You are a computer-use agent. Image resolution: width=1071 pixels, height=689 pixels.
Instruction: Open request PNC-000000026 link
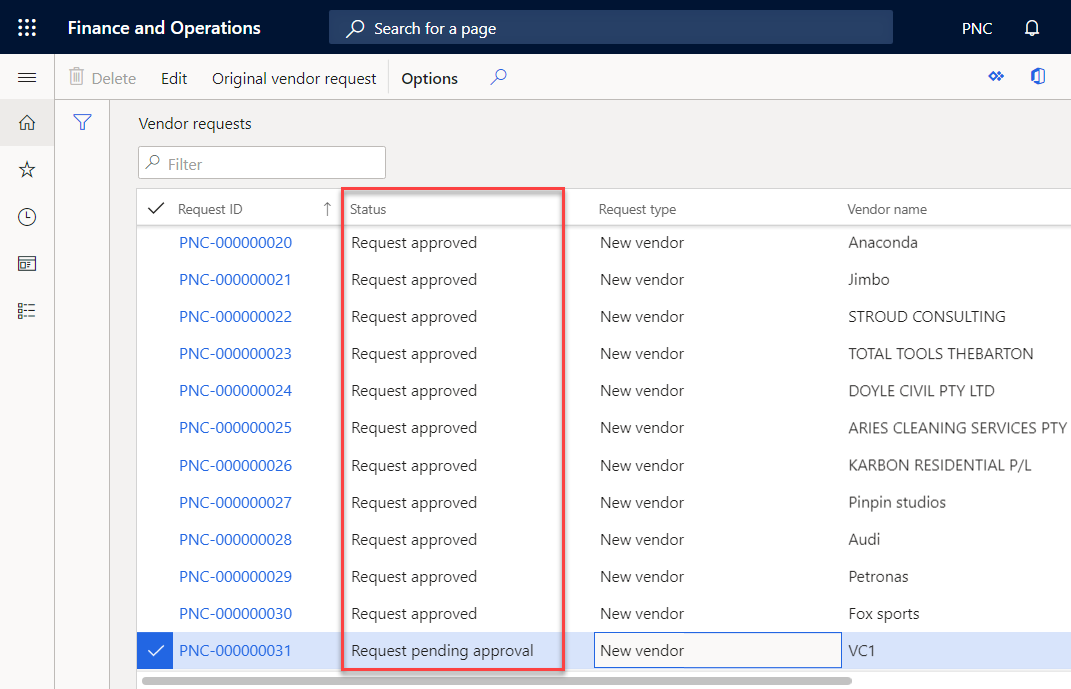(x=236, y=465)
